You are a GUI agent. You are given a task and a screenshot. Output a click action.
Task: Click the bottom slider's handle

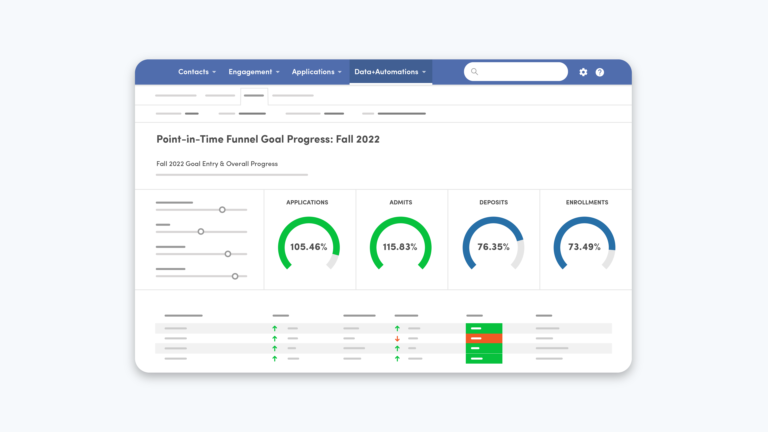coord(235,276)
